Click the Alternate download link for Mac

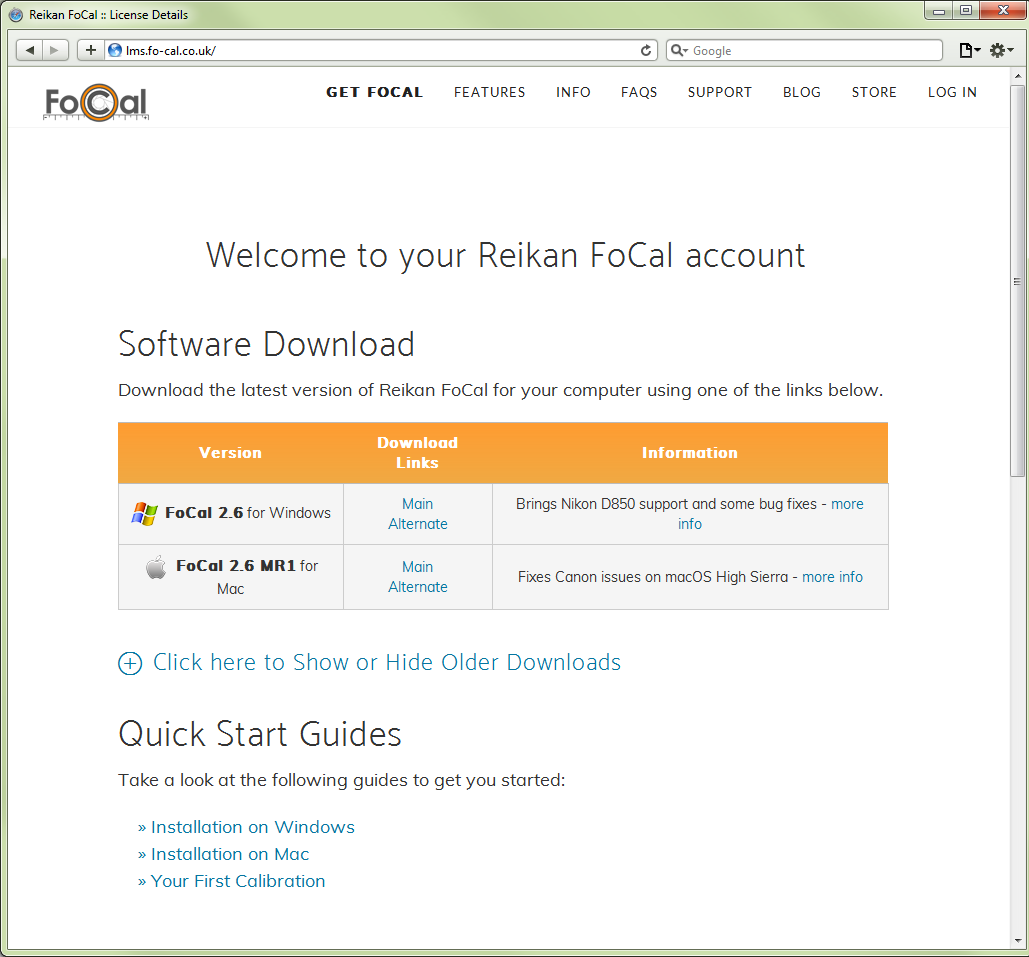(417, 587)
